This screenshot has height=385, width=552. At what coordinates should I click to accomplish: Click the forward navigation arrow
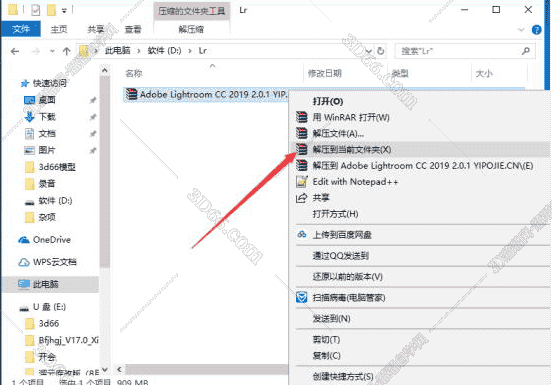[36, 51]
